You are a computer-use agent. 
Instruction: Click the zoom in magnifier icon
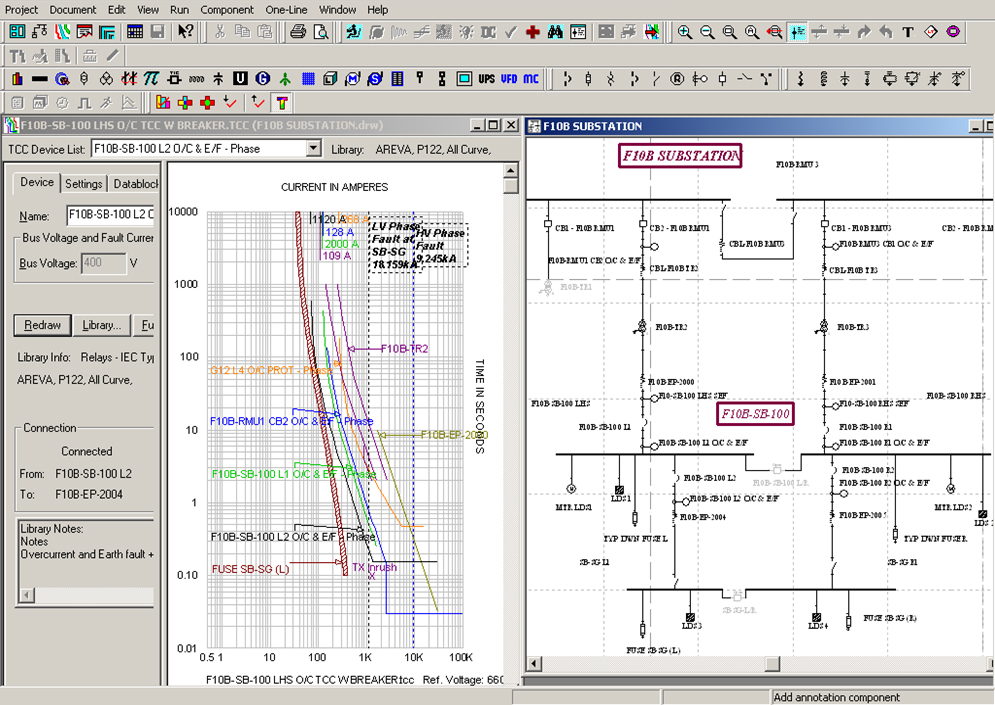pyautogui.click(x=685, y=32)
